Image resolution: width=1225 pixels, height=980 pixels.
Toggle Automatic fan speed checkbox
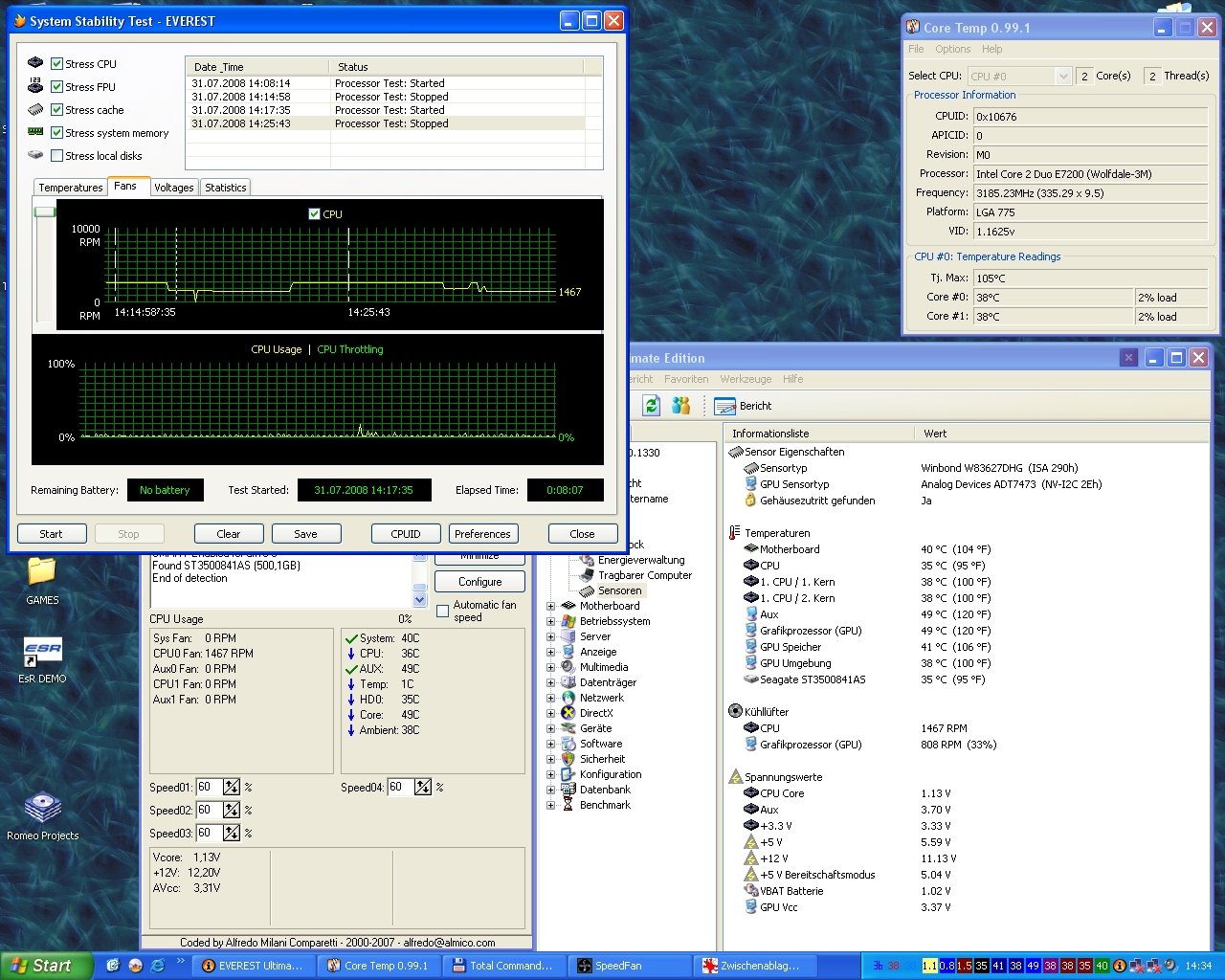coord(443,611)
